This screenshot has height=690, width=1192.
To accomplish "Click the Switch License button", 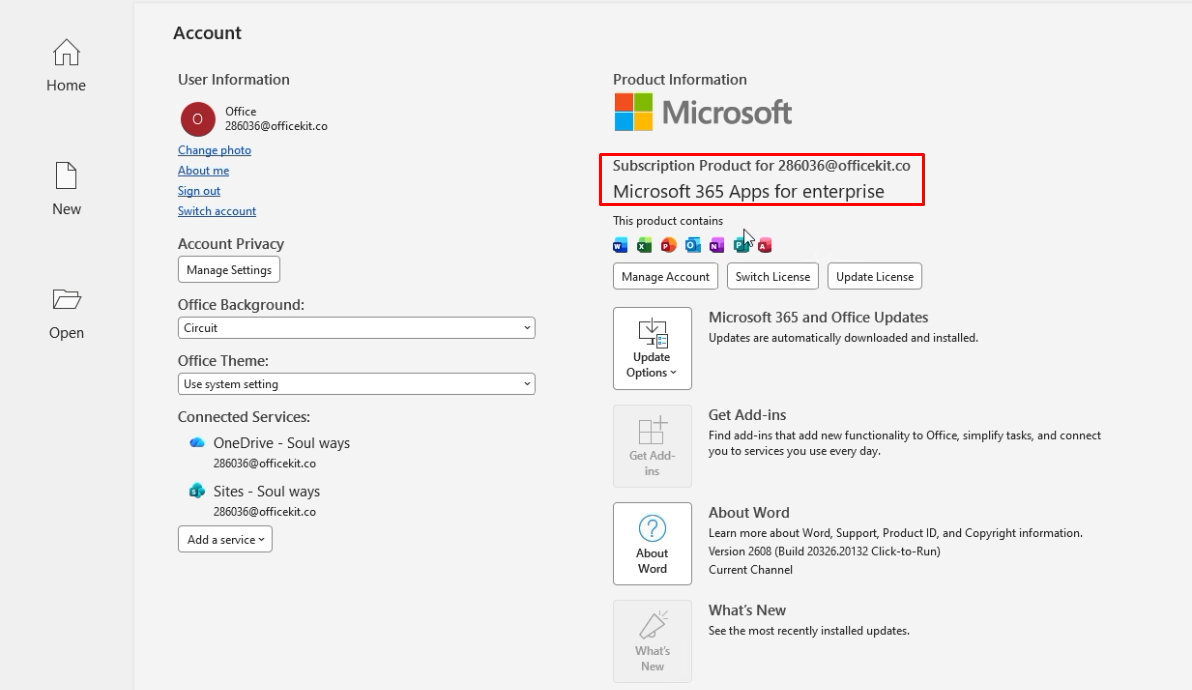I will 772,277.
